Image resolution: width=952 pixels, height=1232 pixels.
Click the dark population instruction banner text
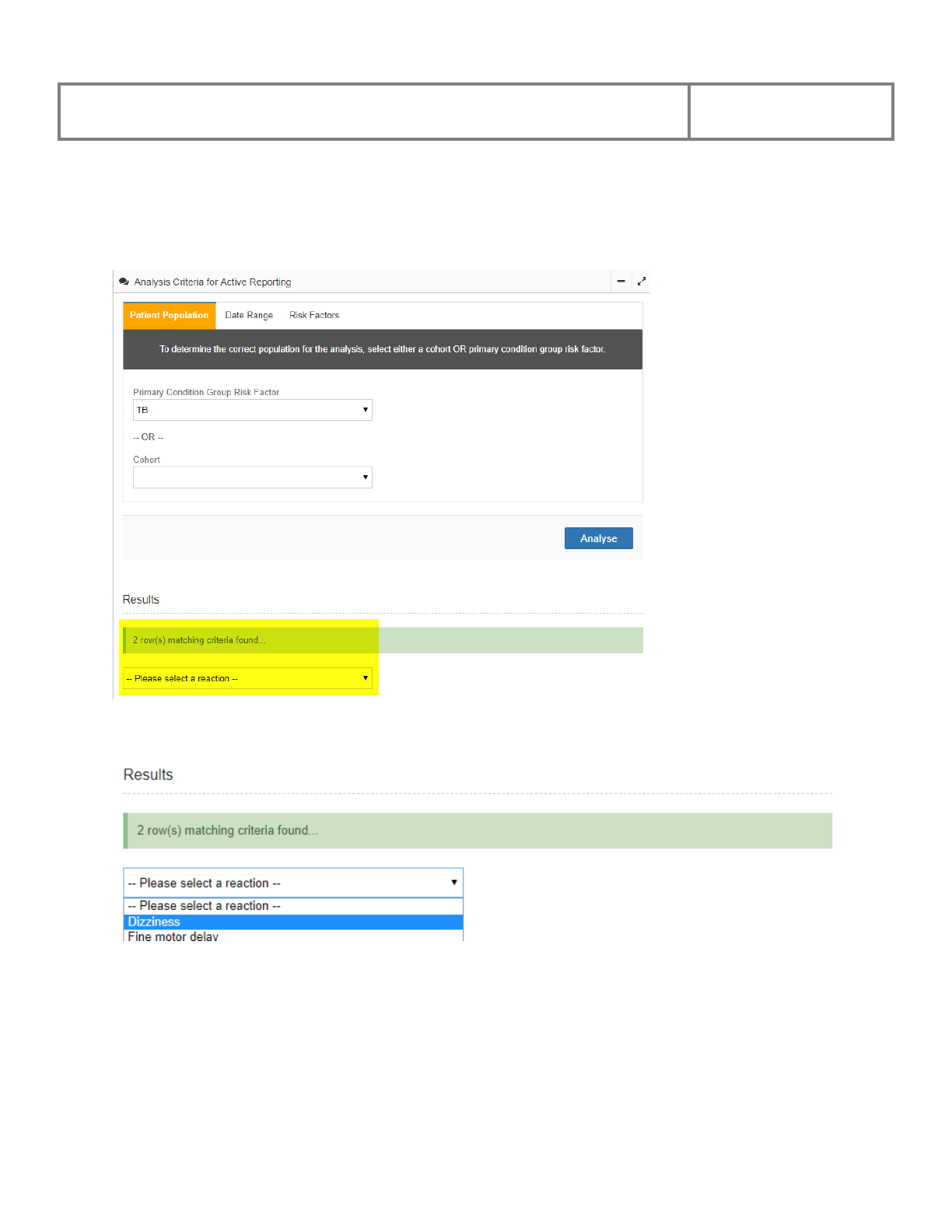pyautogui.click(x=383, y=349)
